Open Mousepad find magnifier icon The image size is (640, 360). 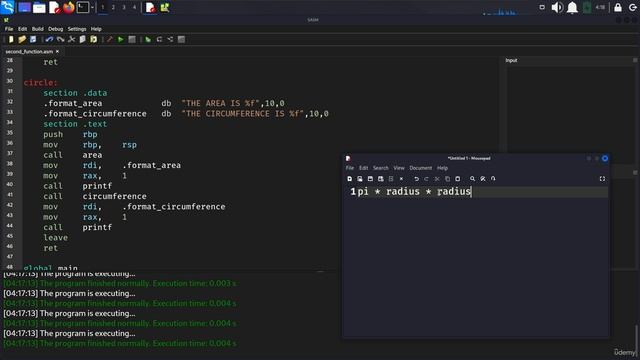[473, 179]
